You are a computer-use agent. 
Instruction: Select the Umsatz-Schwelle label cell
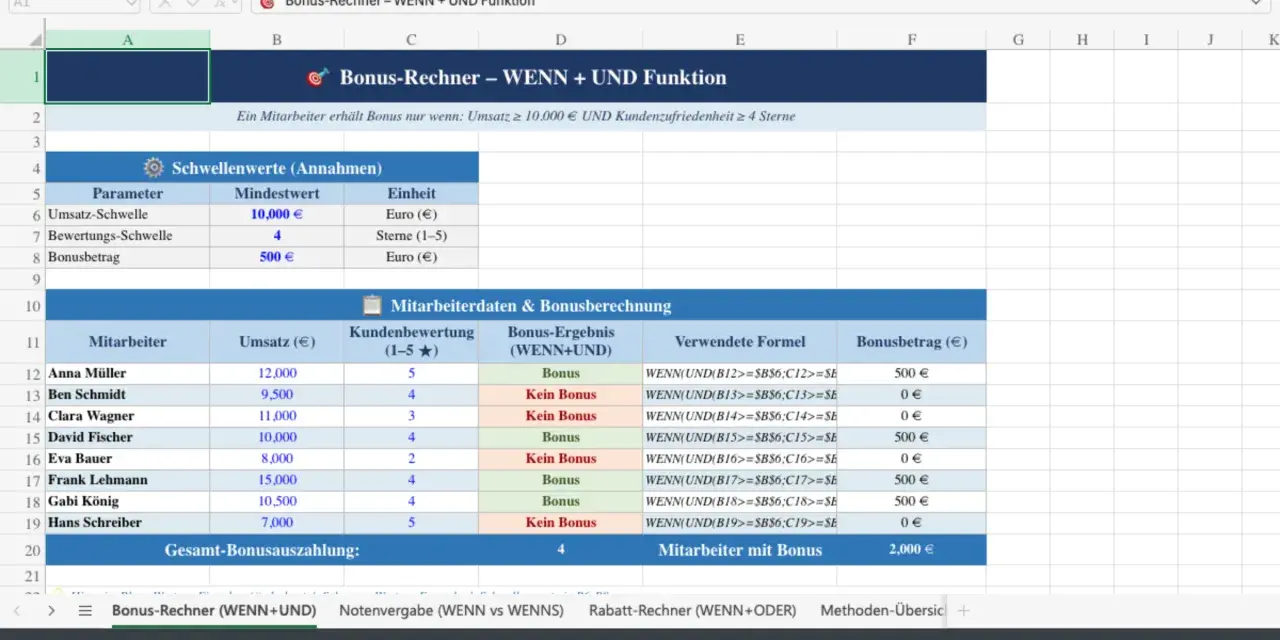click(128, 215)
